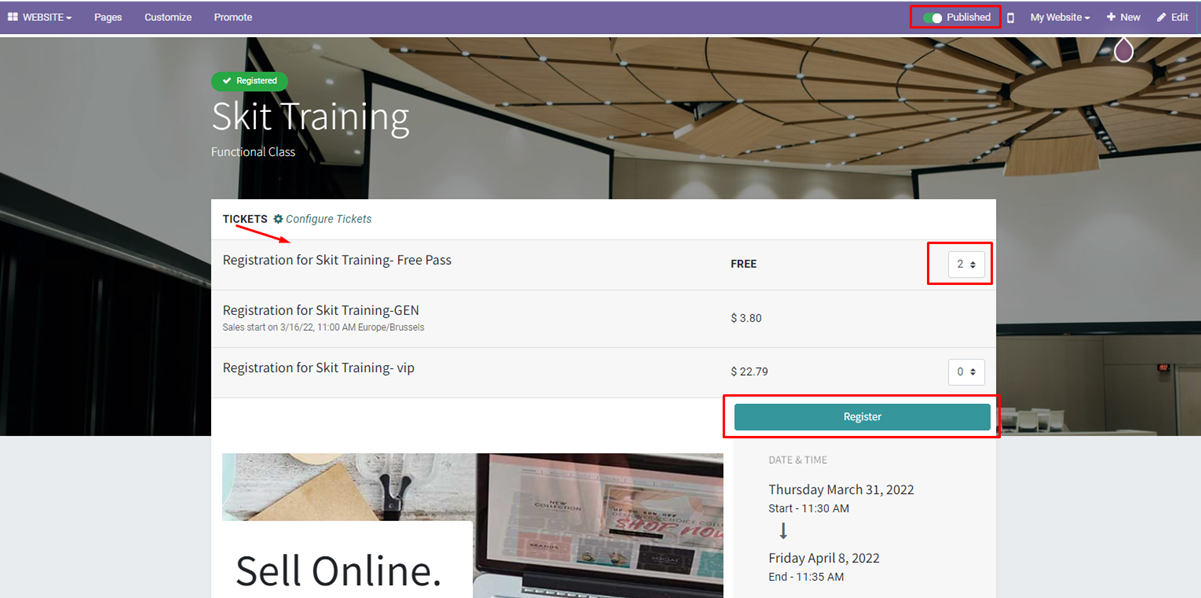
Task: Click the plus icon beside New
Action: pyautogui.click(x=1111, y=17)
